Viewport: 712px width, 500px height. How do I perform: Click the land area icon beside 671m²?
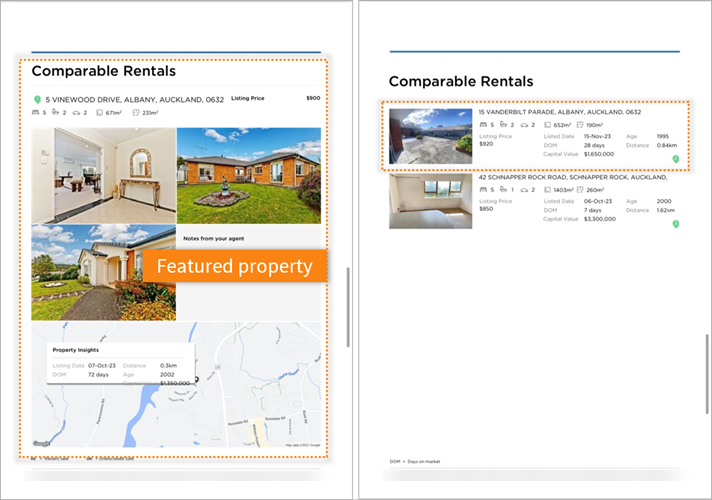99,113
